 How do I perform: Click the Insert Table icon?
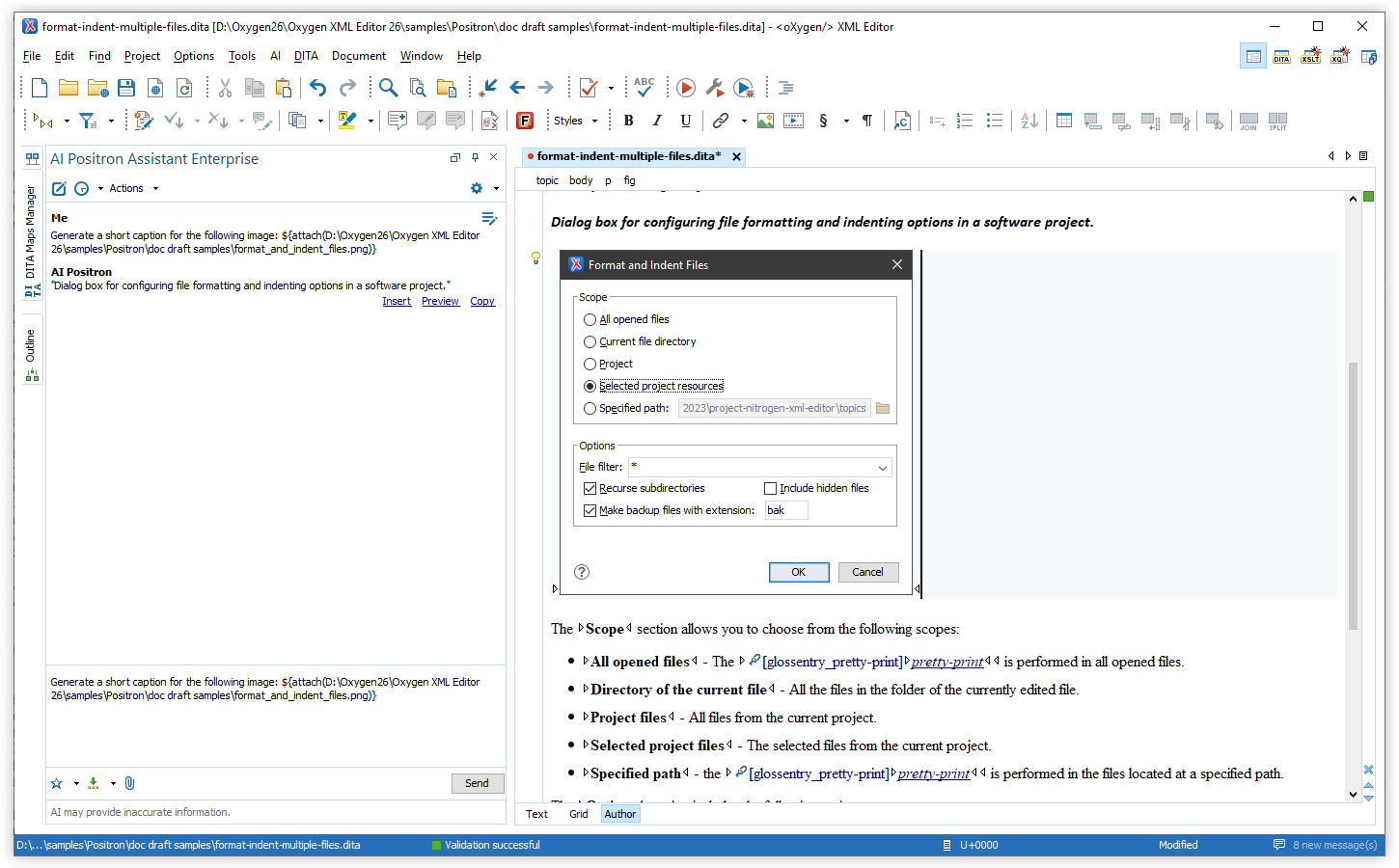click(x=1064, y=121)
